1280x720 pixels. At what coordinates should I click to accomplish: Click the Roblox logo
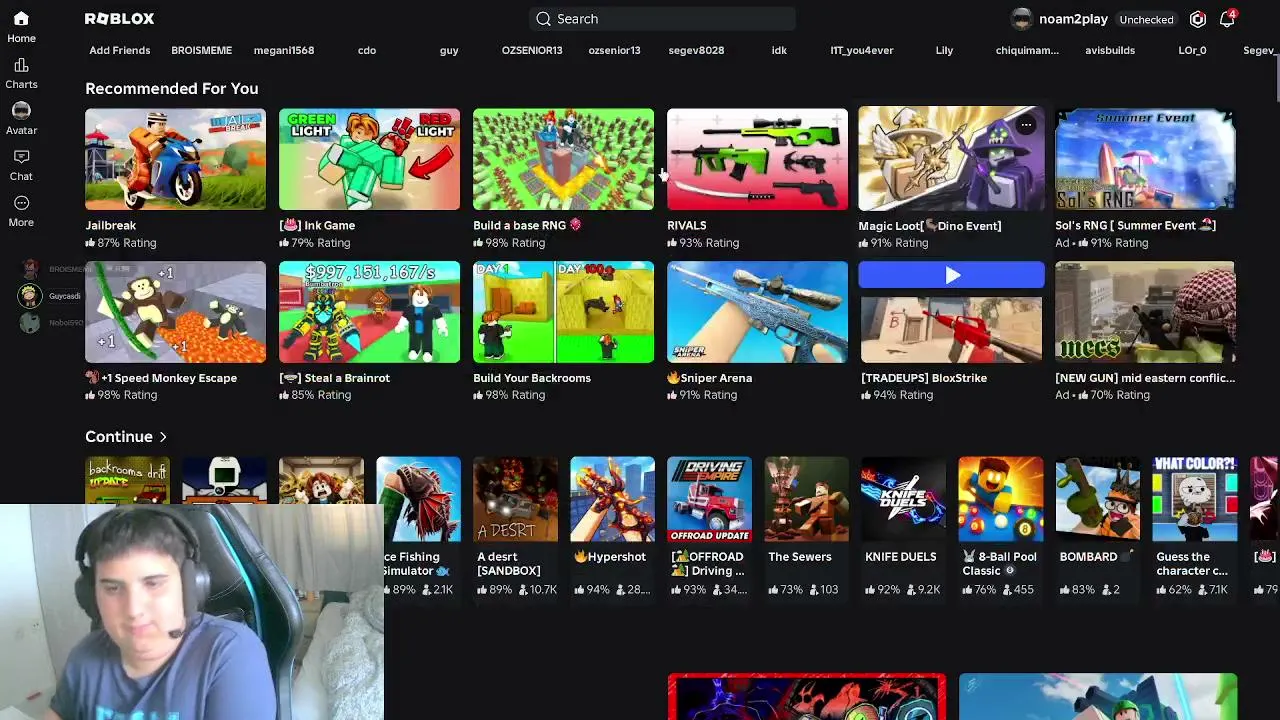pyautogui.click(x=119, y=19)
